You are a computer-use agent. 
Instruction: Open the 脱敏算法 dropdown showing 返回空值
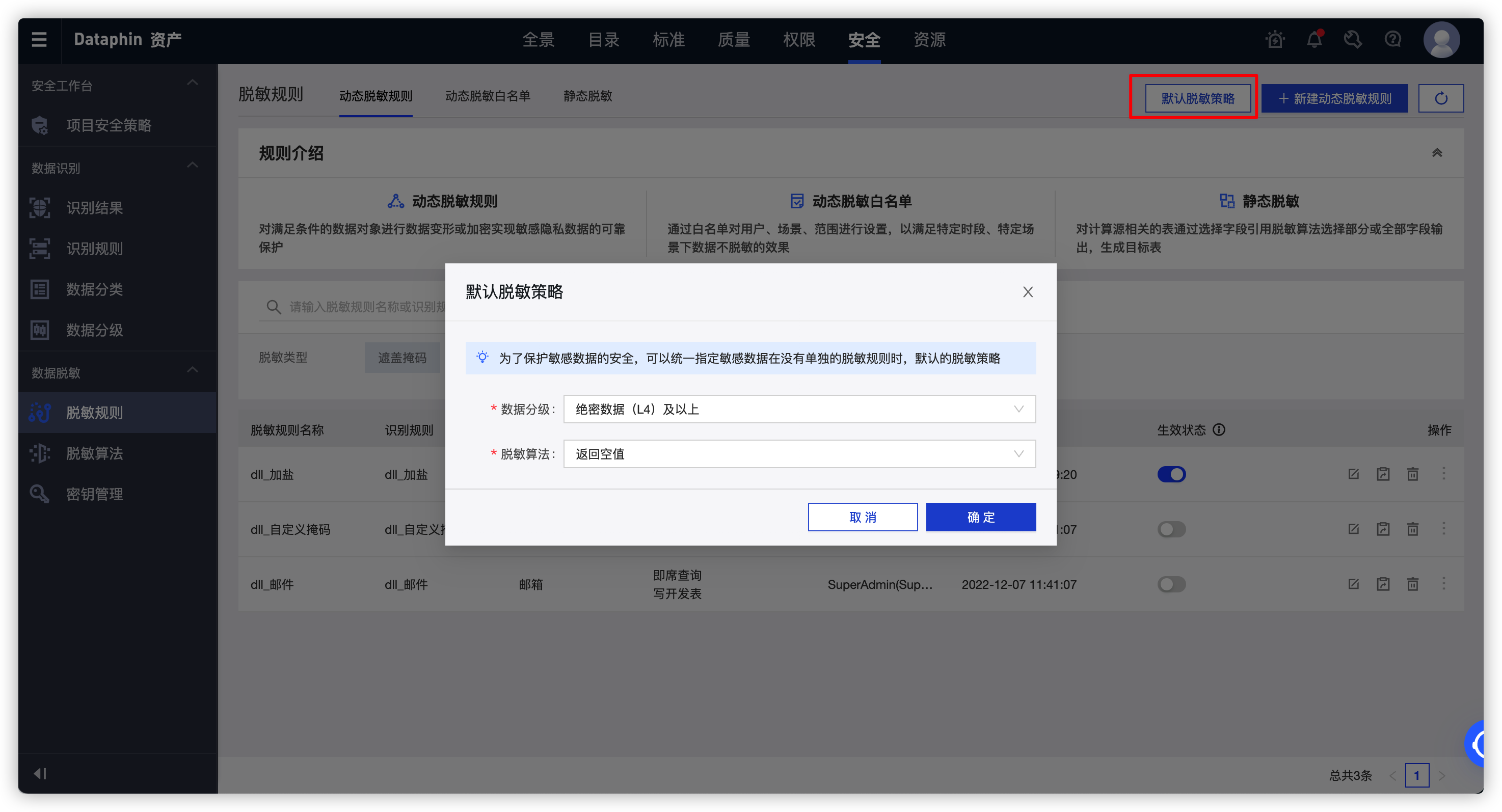pos(799,453)
